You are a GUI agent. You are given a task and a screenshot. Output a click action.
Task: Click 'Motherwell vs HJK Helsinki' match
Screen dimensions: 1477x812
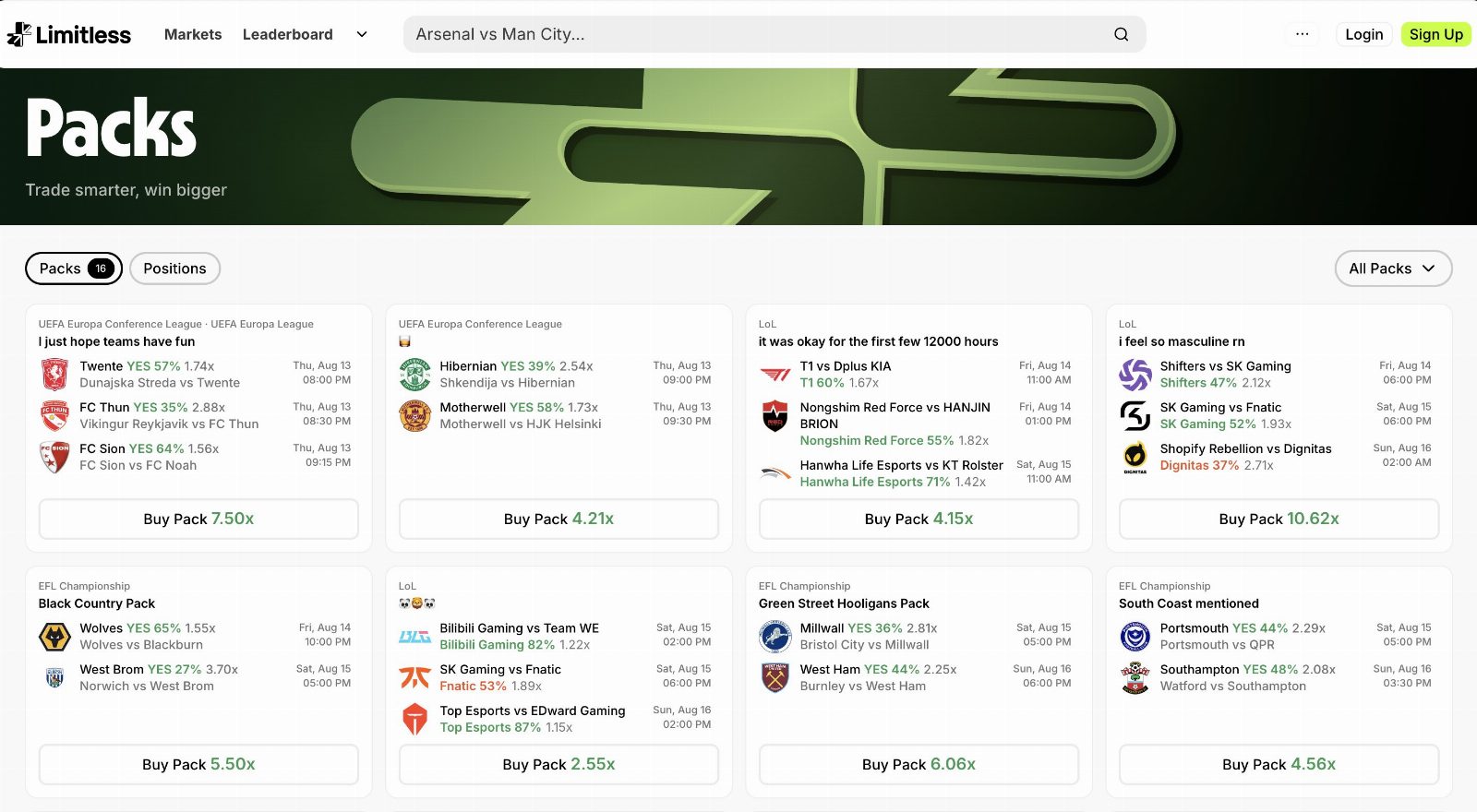521,424
